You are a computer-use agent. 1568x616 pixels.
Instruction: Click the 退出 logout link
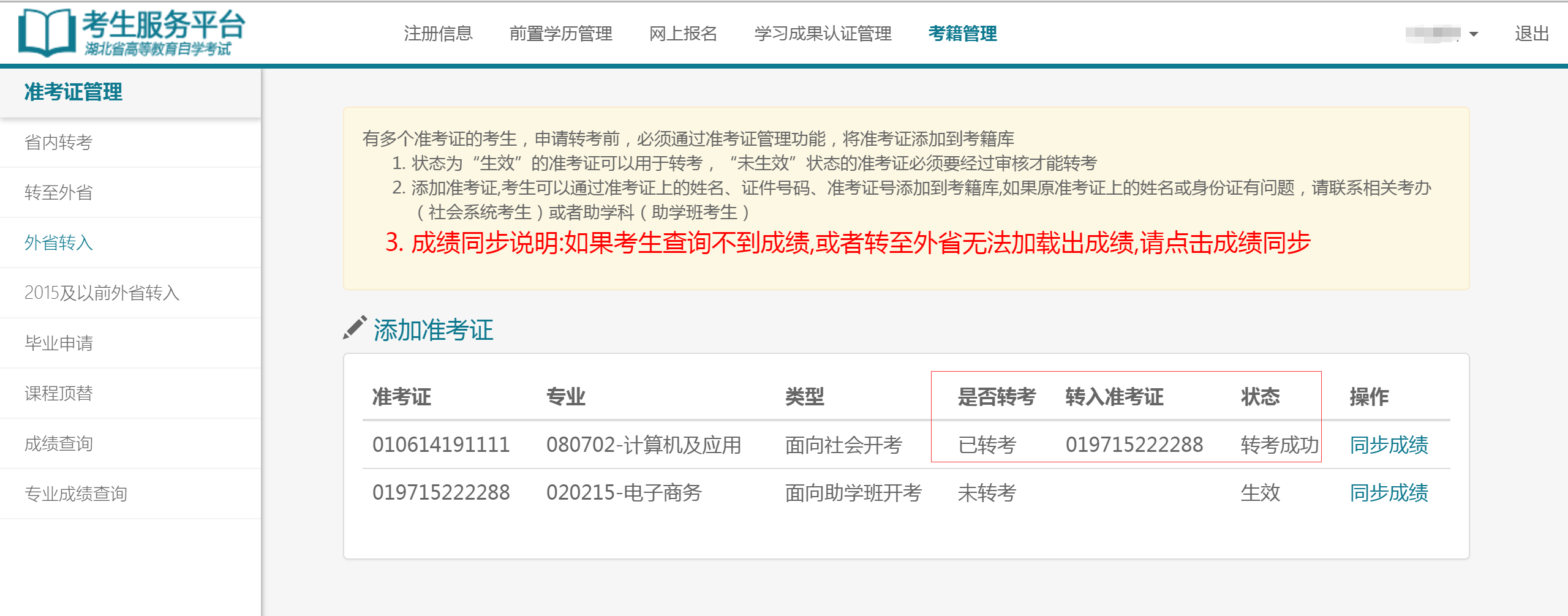pyautogui.click(x=1531, y=34)
